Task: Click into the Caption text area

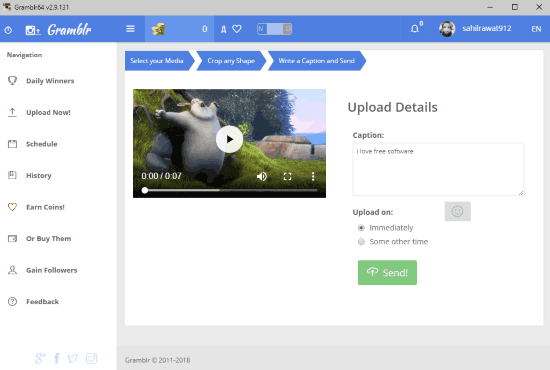Action: pos(438,169)
